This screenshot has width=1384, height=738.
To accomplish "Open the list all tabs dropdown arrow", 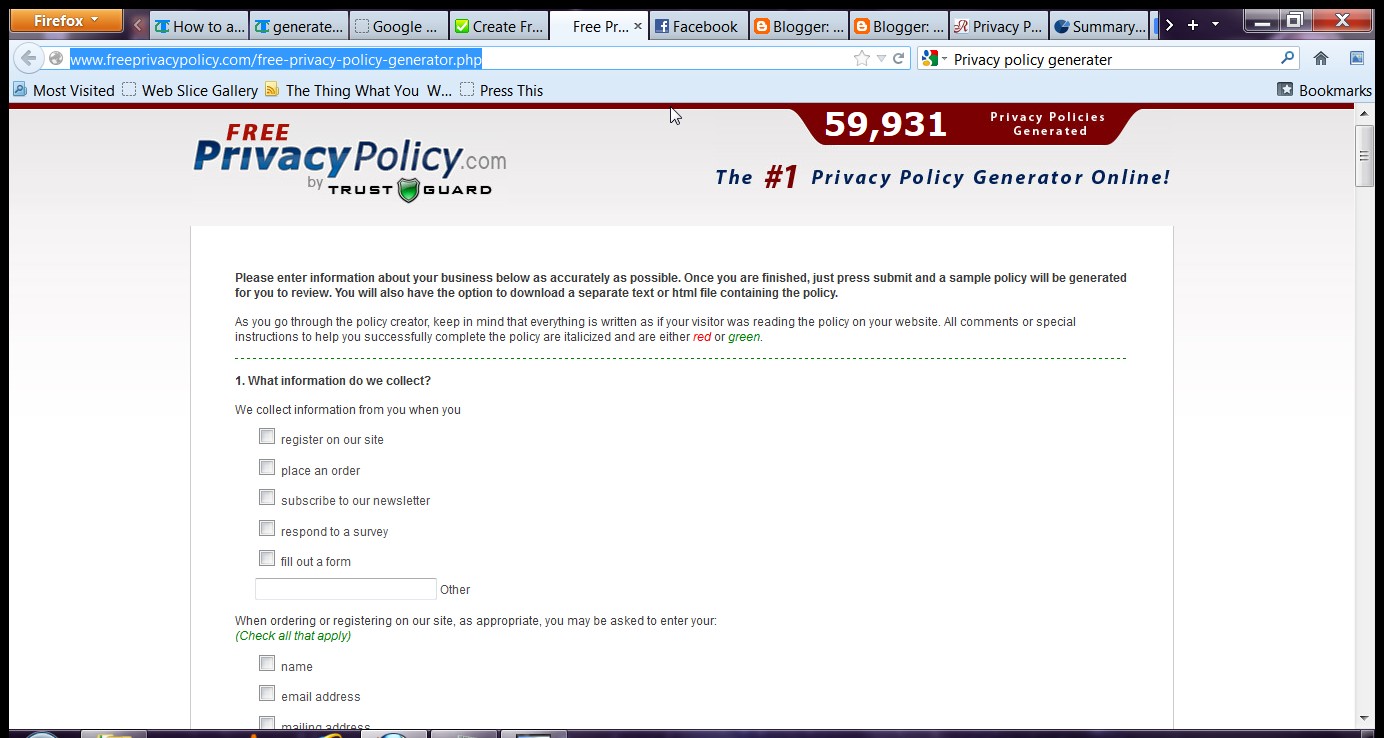I will pos(1215,25).
